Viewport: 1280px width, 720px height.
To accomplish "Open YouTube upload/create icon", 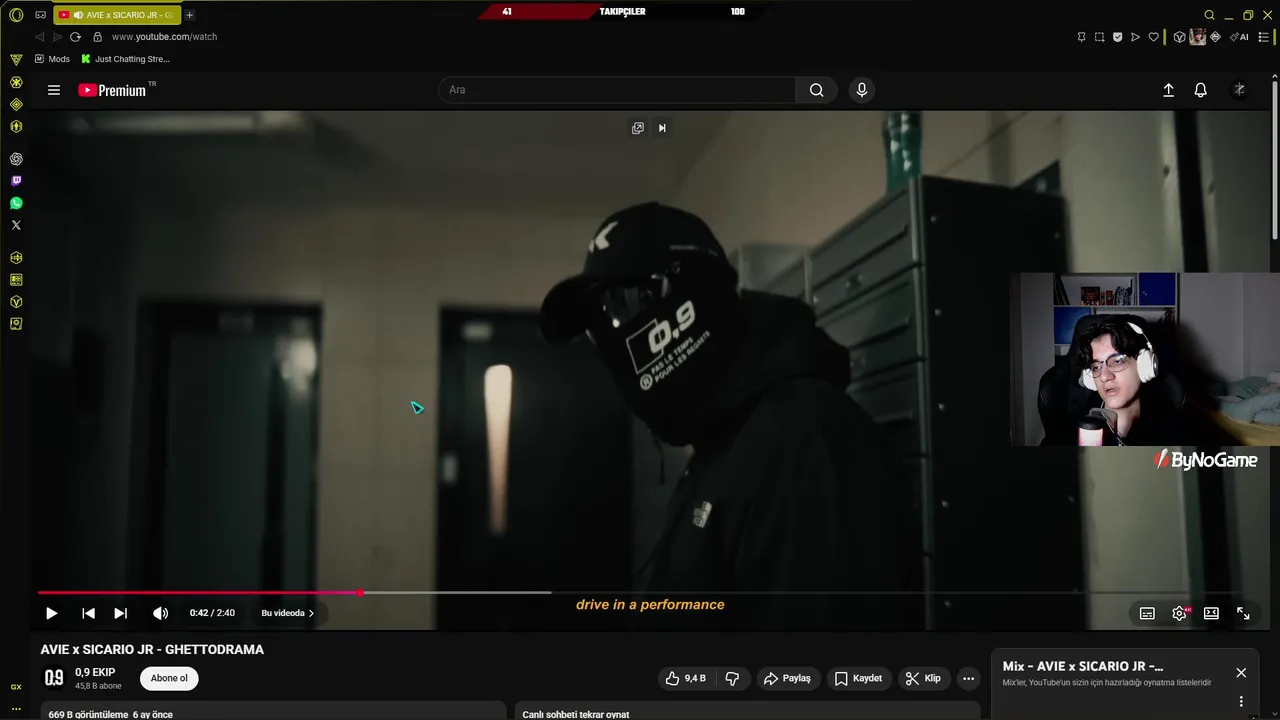I will pos(1168,90).
